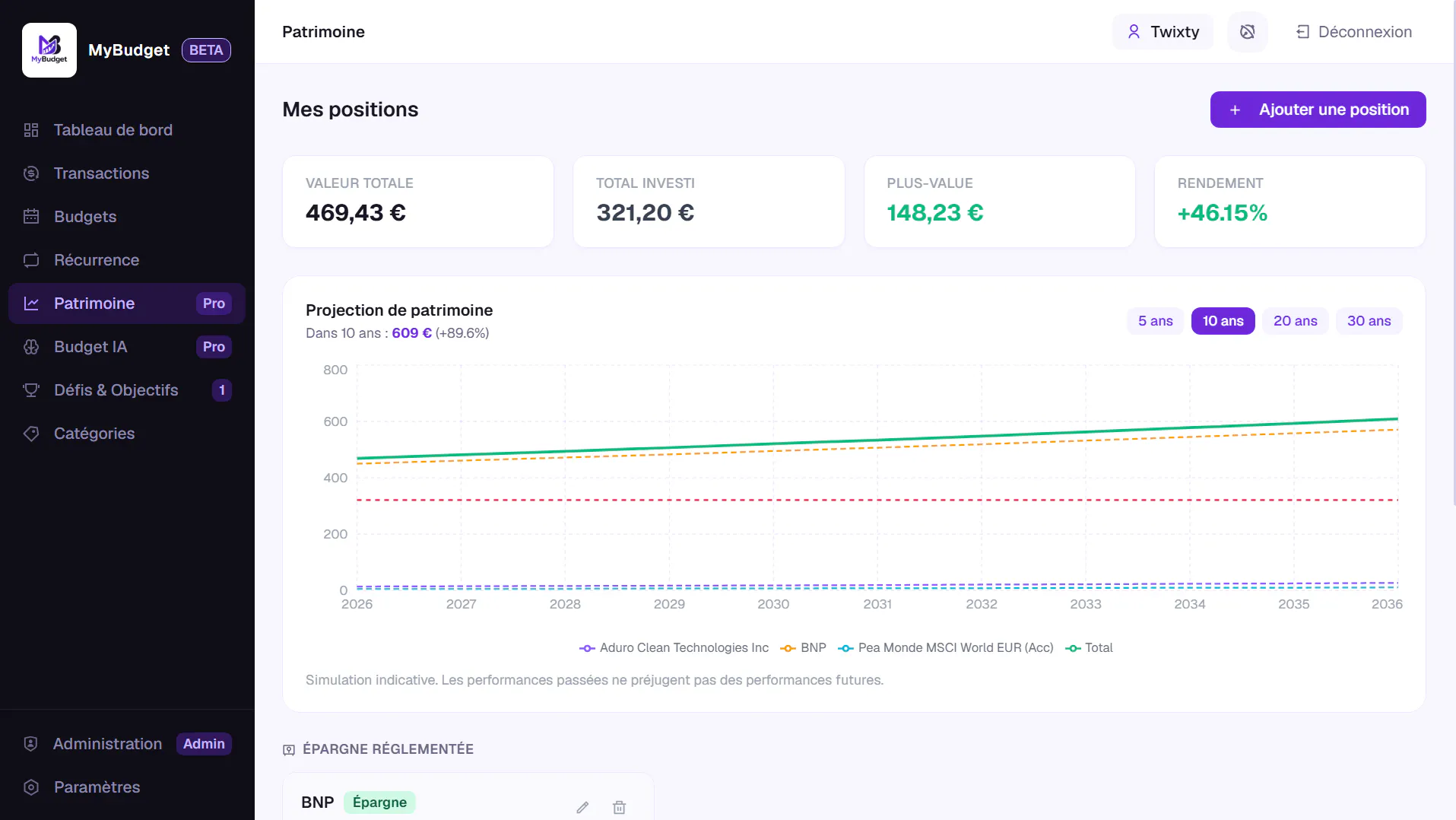
Task: Click the Tableau de bord grid icon
Action: tap(31, 130)
